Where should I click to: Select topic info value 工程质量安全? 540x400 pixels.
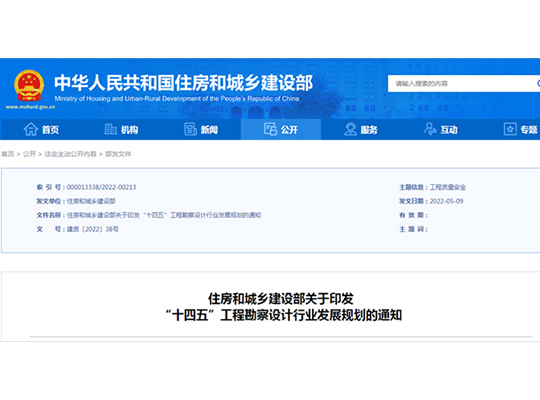(x=448, y=187)
